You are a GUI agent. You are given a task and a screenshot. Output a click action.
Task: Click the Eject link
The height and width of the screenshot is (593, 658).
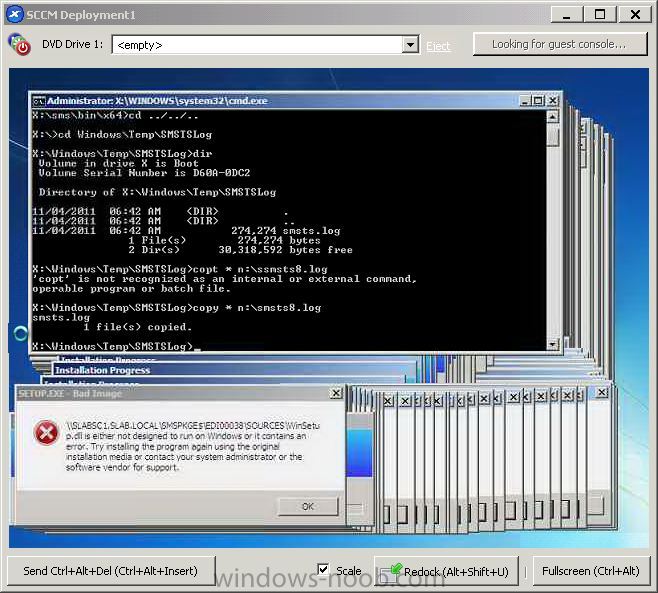(x=438, y=46)
